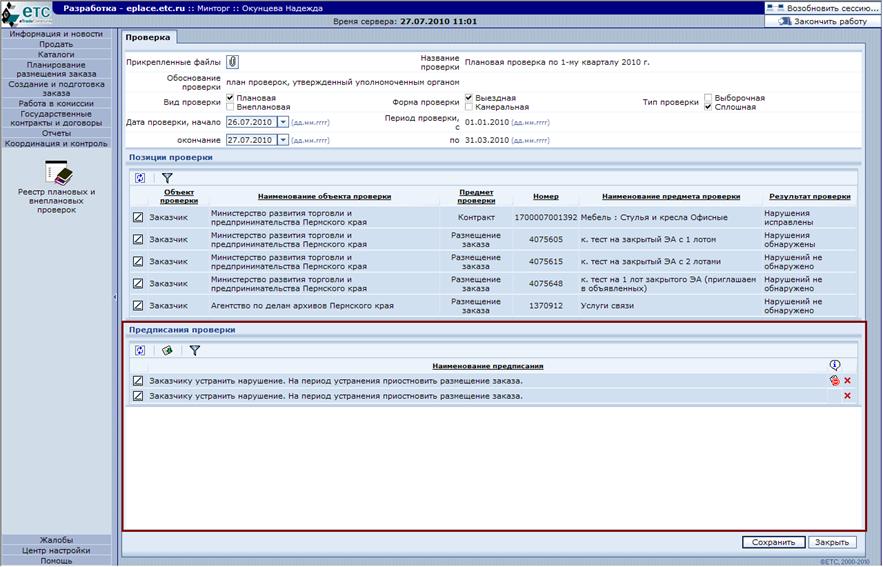Open filter in Позиции проверки toolbar
The image size is (883, 567).
tap(167, 178)
